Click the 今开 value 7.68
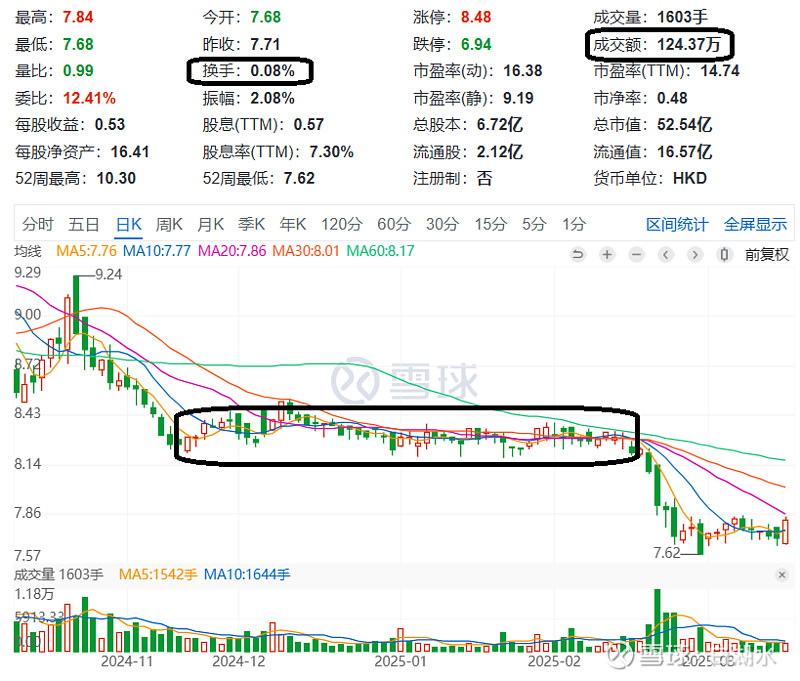Image resolution: width=800 pixels, height=681 pixels. coord(265,17)
